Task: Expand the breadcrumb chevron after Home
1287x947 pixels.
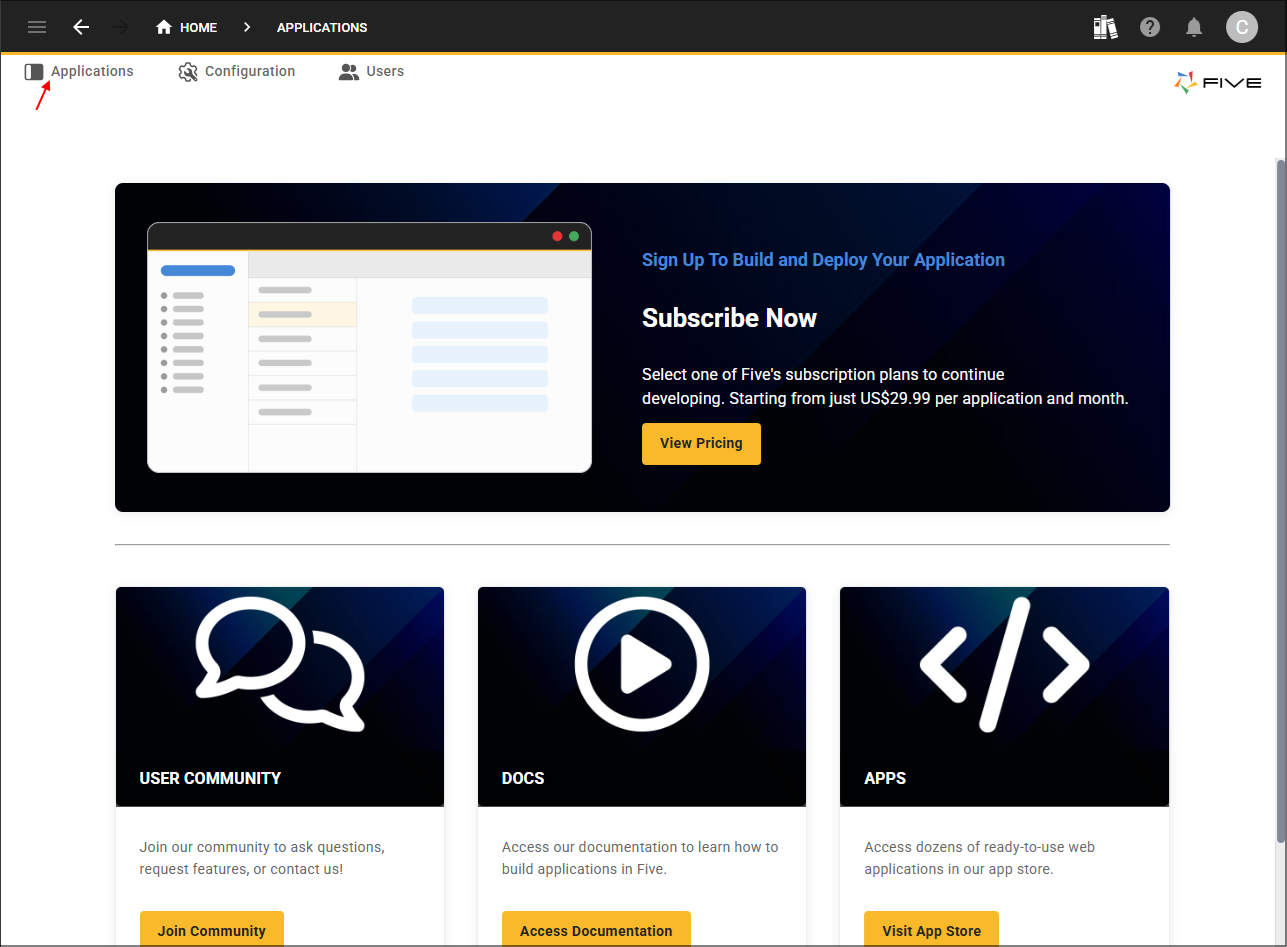Action: pos(247,27)
